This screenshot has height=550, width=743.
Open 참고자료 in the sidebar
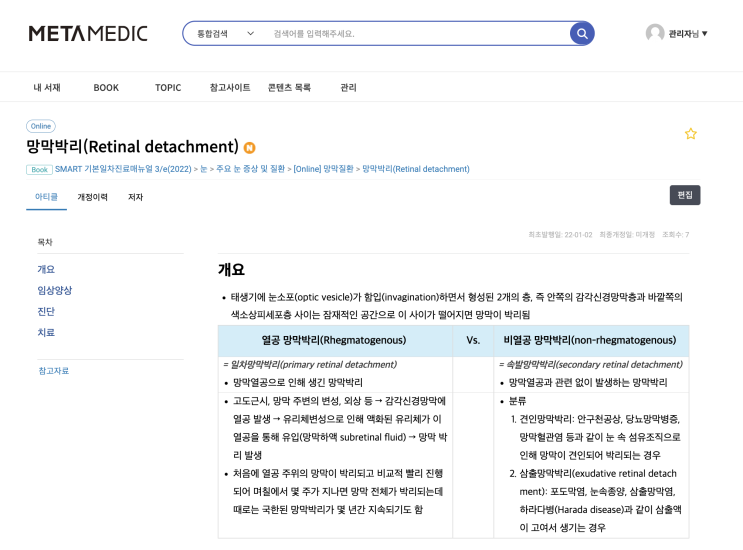click(54, 371)
